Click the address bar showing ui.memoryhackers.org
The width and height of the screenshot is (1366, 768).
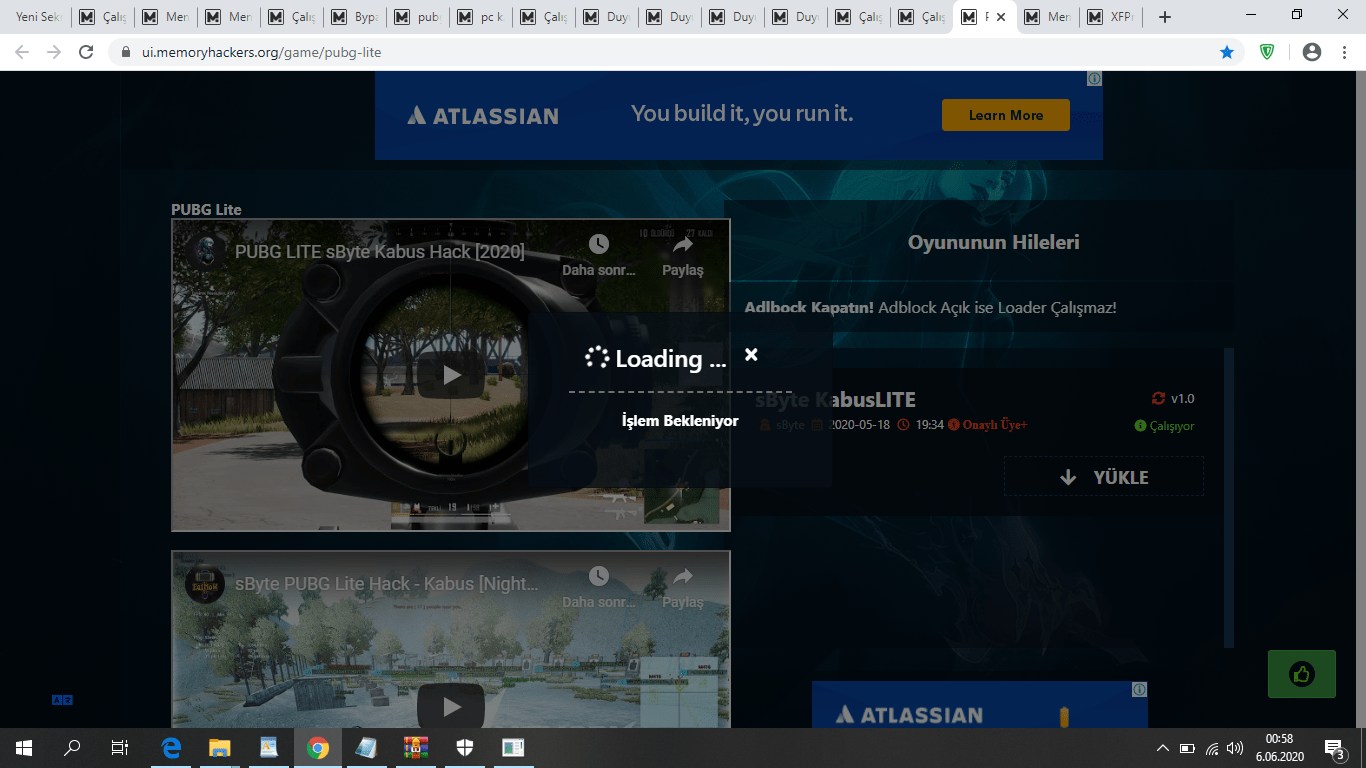pos(675,52)
